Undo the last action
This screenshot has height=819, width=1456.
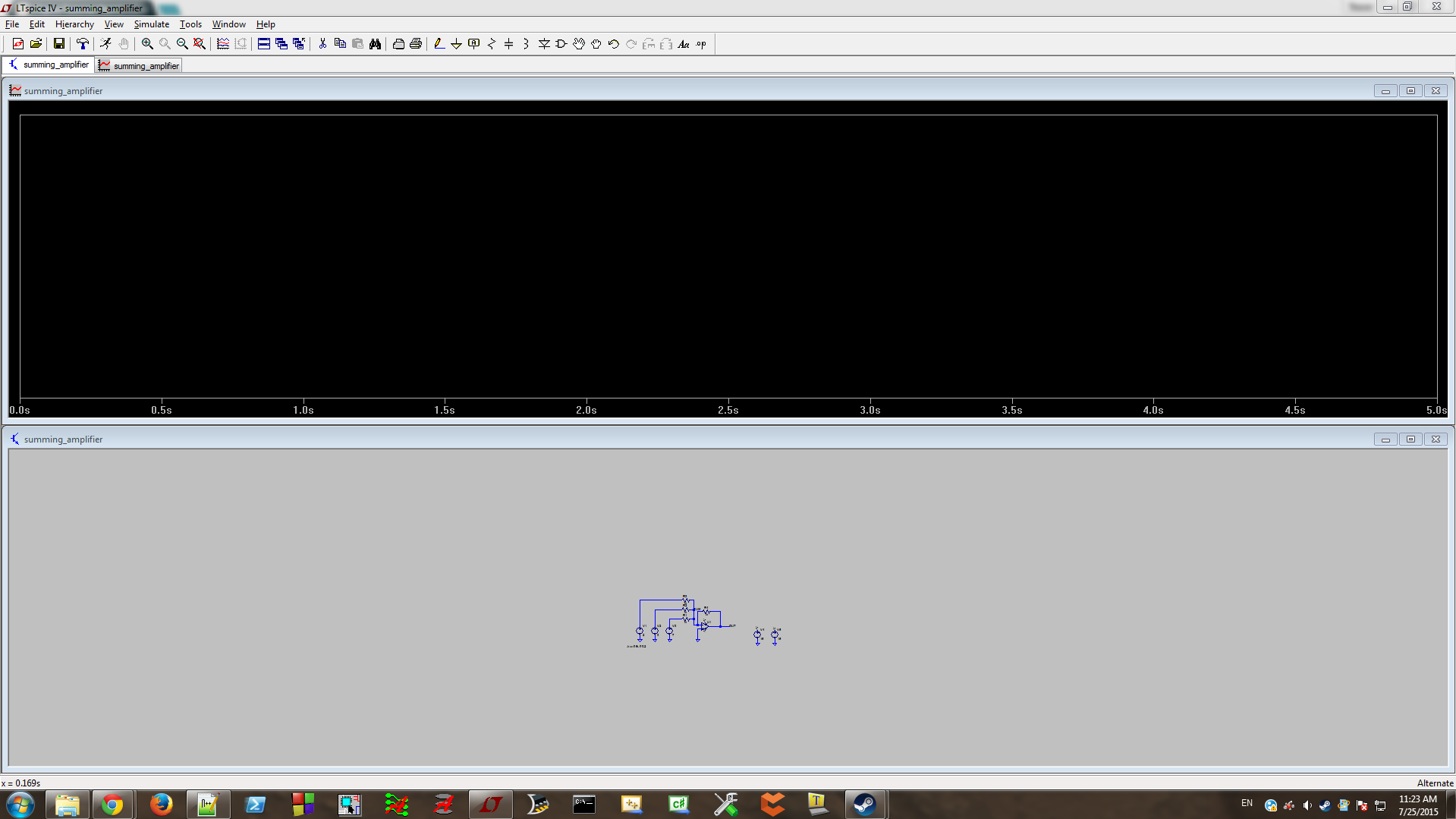613,43
